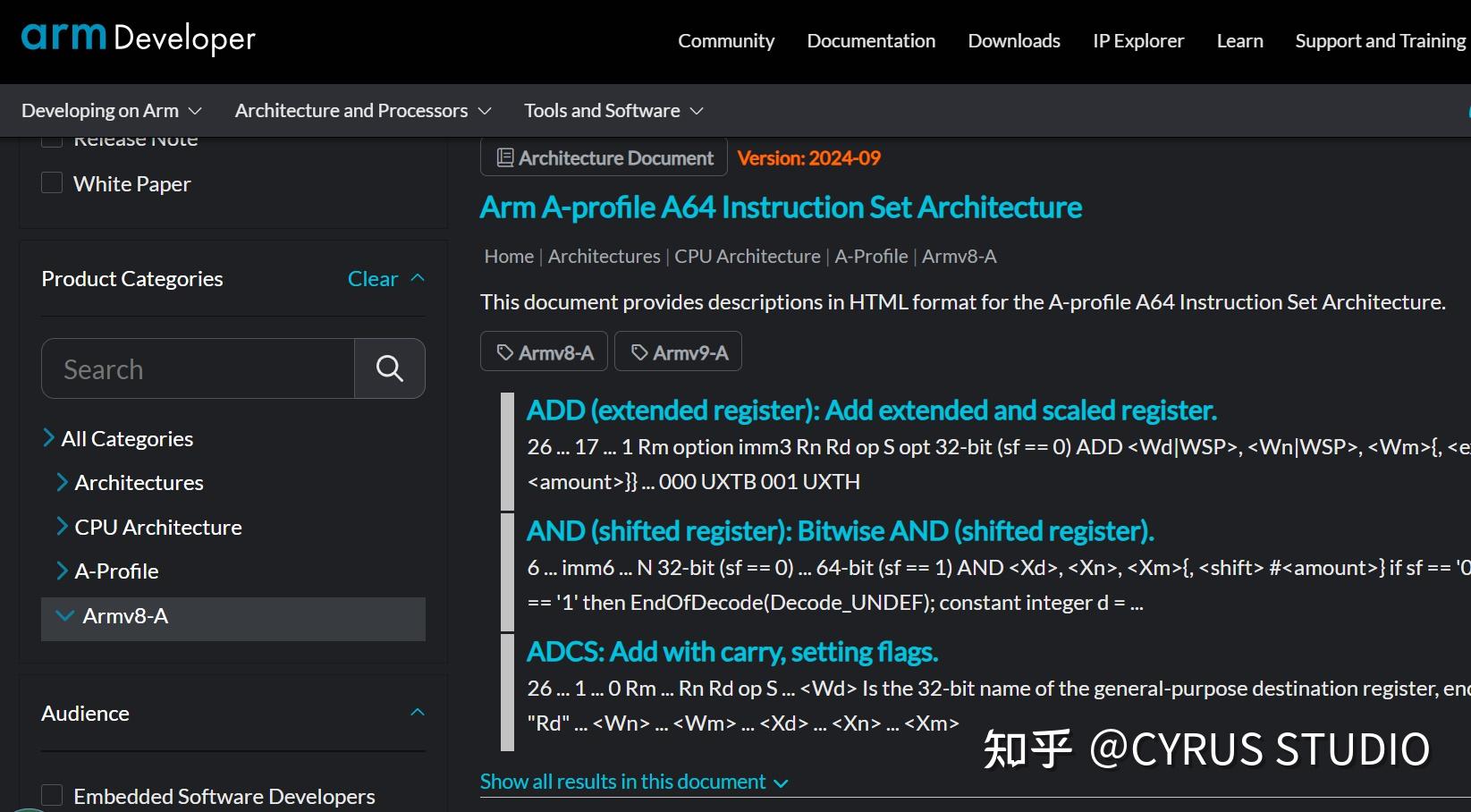Open the Documentation menu

click(x=870, y=40)
